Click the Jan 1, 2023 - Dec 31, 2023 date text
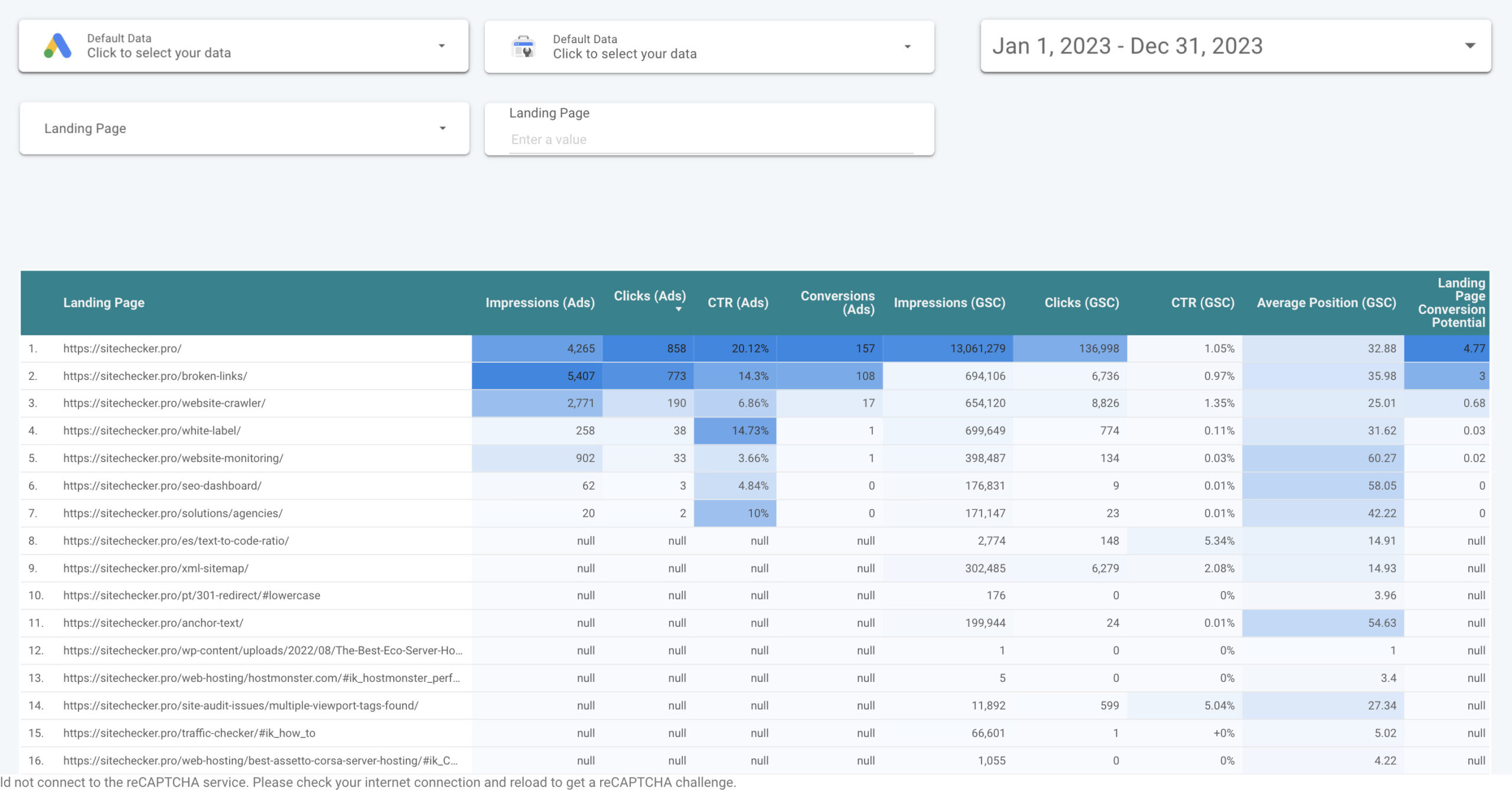The image size is (1512, 790). point(1127,46)
